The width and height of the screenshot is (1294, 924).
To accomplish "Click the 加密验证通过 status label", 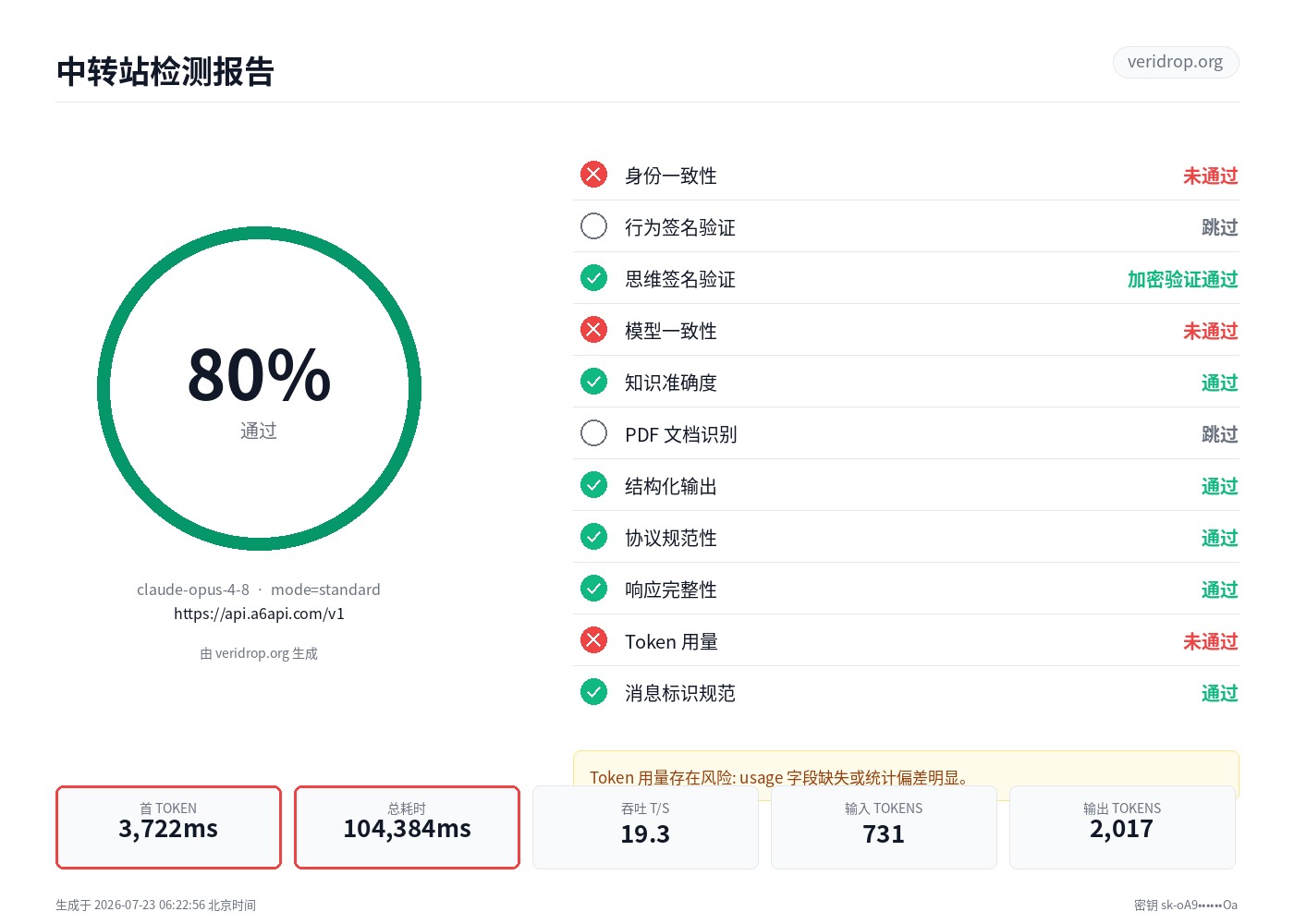I will point(1182,279).
